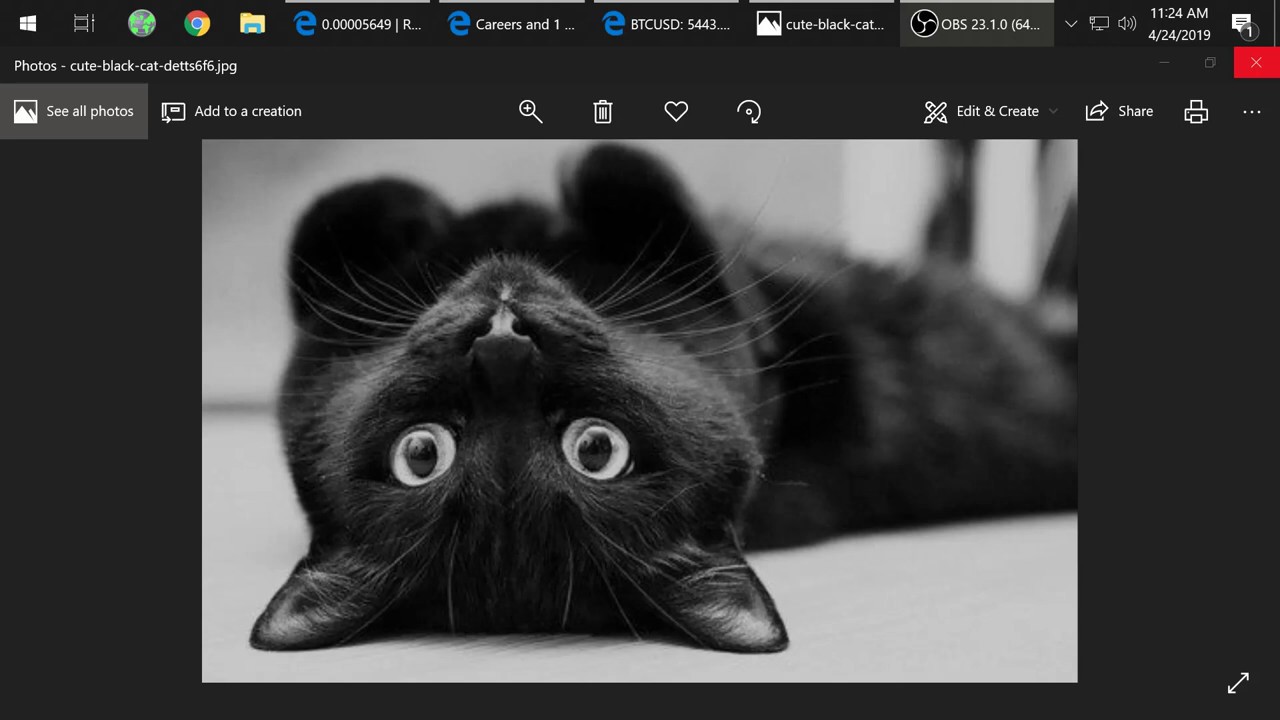Screen dimensions: 1280x720
Task: Open network status tray icon
Action: 1099,24
